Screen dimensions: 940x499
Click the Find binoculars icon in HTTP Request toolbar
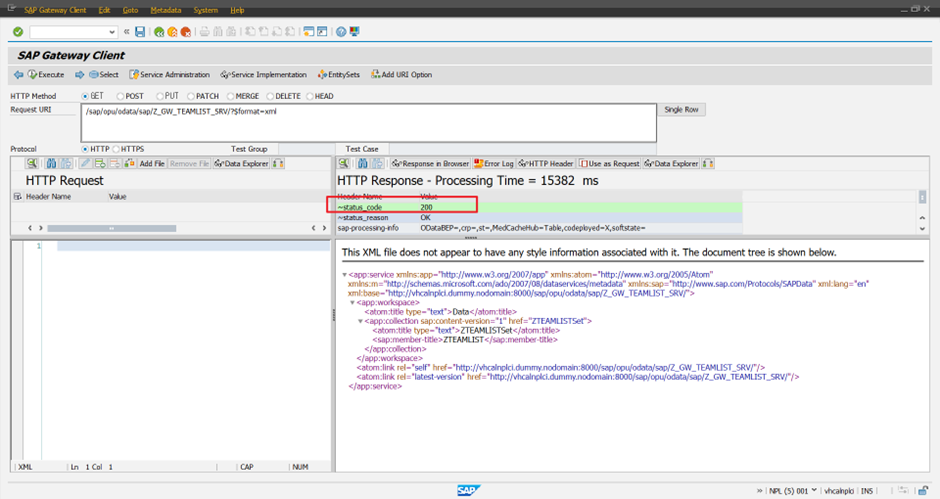point(52,163)
